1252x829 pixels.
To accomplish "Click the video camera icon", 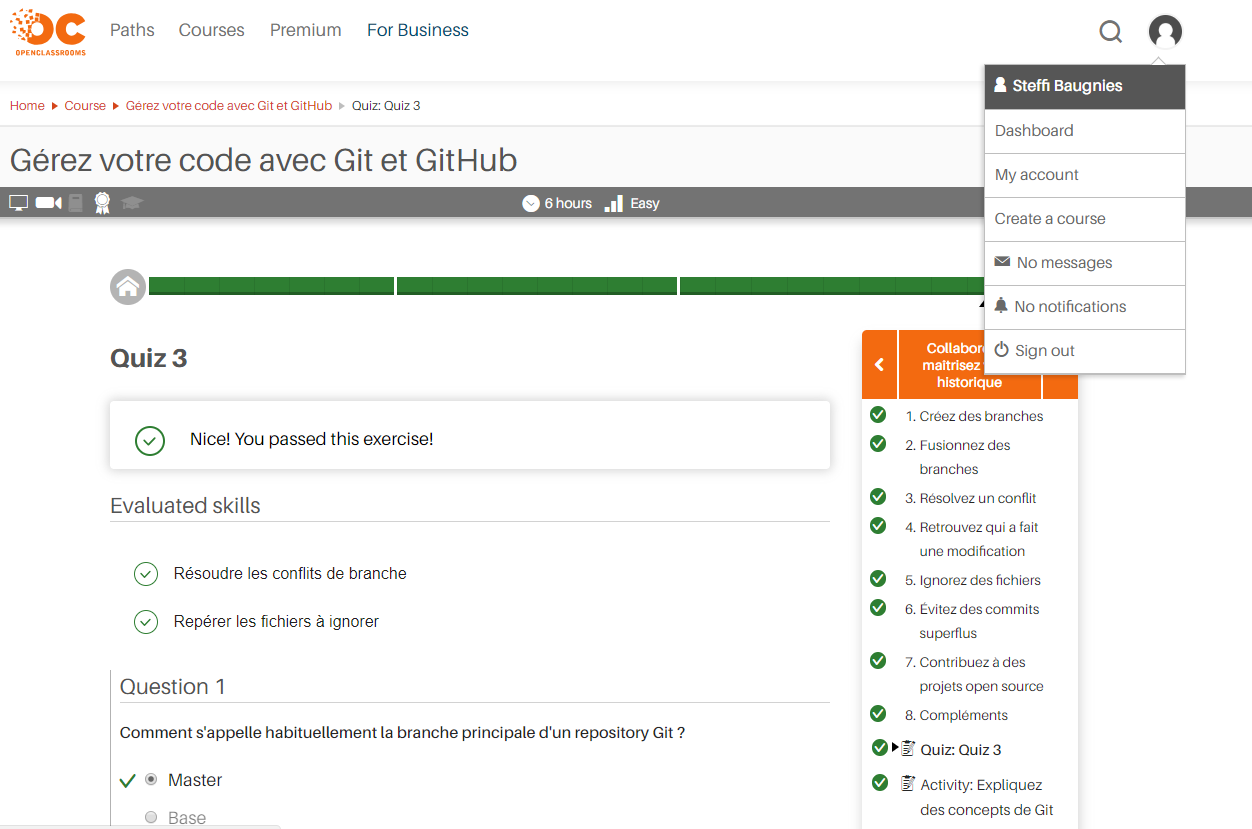I will click(49, 203).
